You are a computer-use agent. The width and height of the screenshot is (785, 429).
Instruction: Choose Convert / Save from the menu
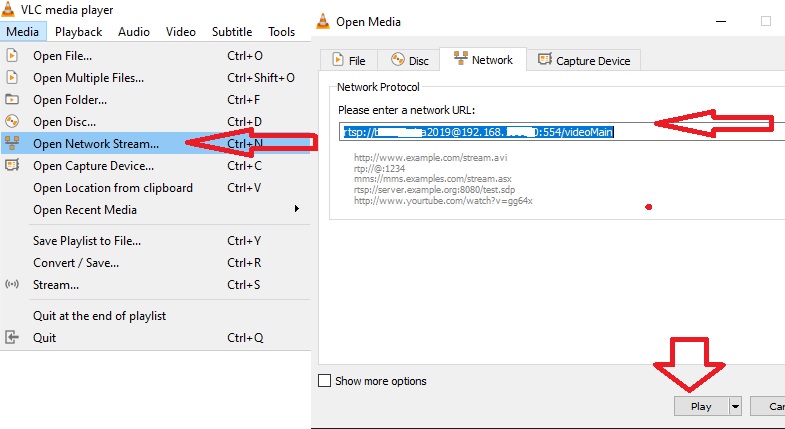[x=76, y=263]
